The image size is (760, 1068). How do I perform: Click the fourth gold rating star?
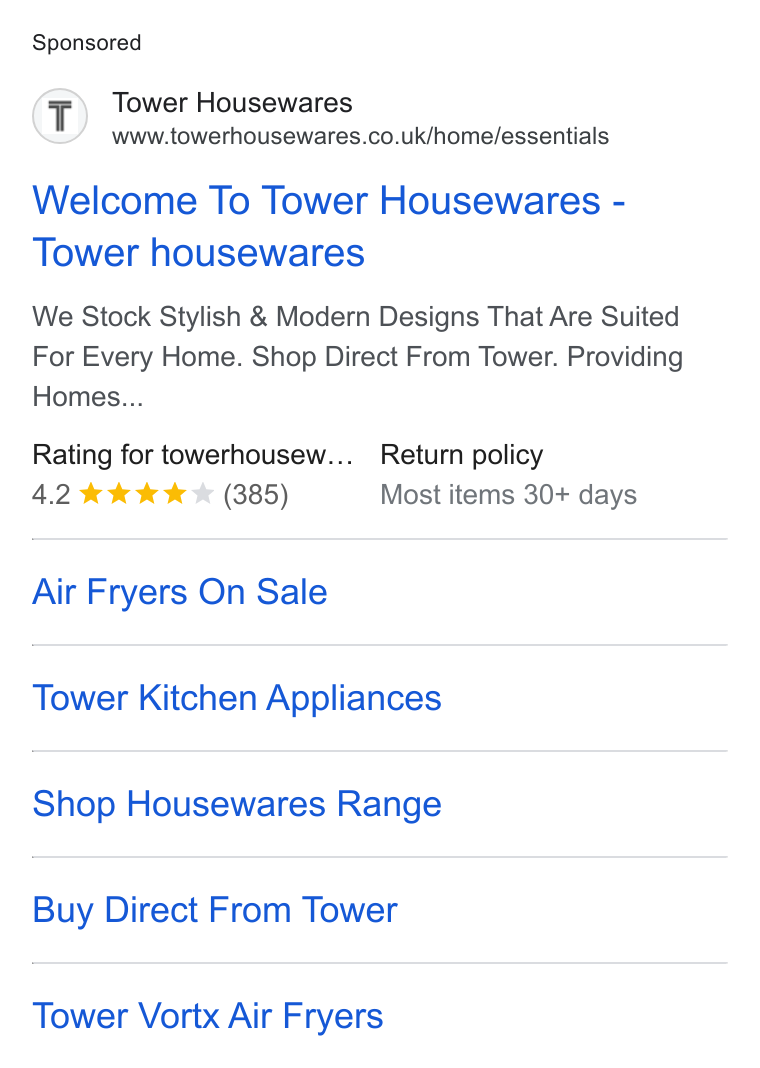tap(174, 493)
